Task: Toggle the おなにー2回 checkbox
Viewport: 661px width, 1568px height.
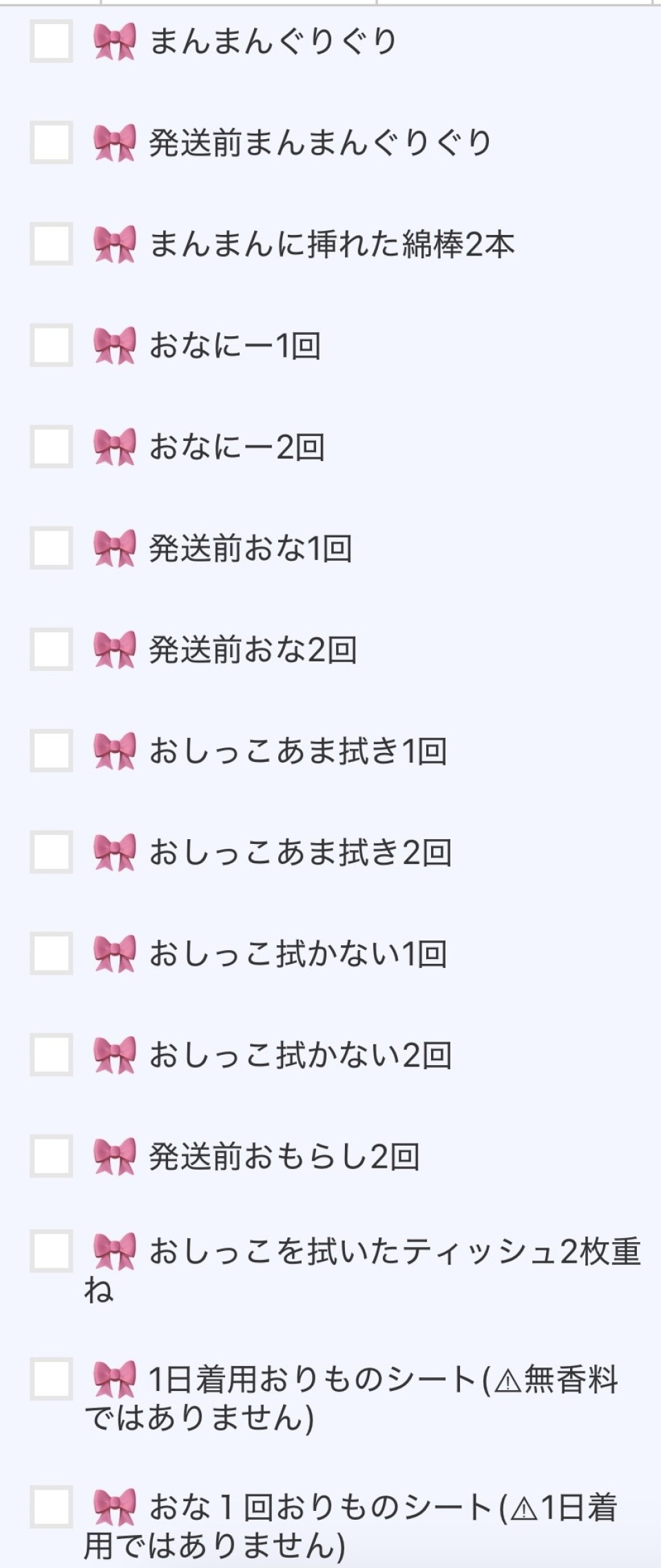Action: 52,447
